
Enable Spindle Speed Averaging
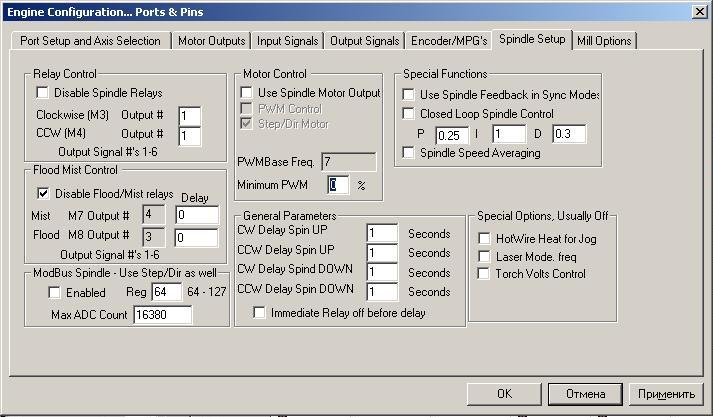tap(408, 153)
